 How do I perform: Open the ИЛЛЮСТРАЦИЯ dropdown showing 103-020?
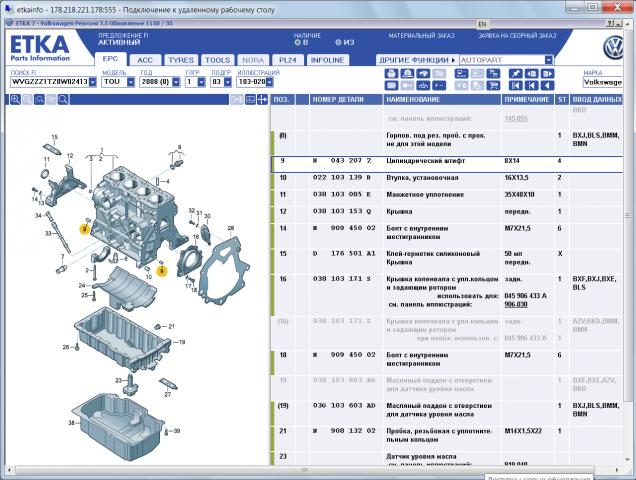(x=269, y=82)
